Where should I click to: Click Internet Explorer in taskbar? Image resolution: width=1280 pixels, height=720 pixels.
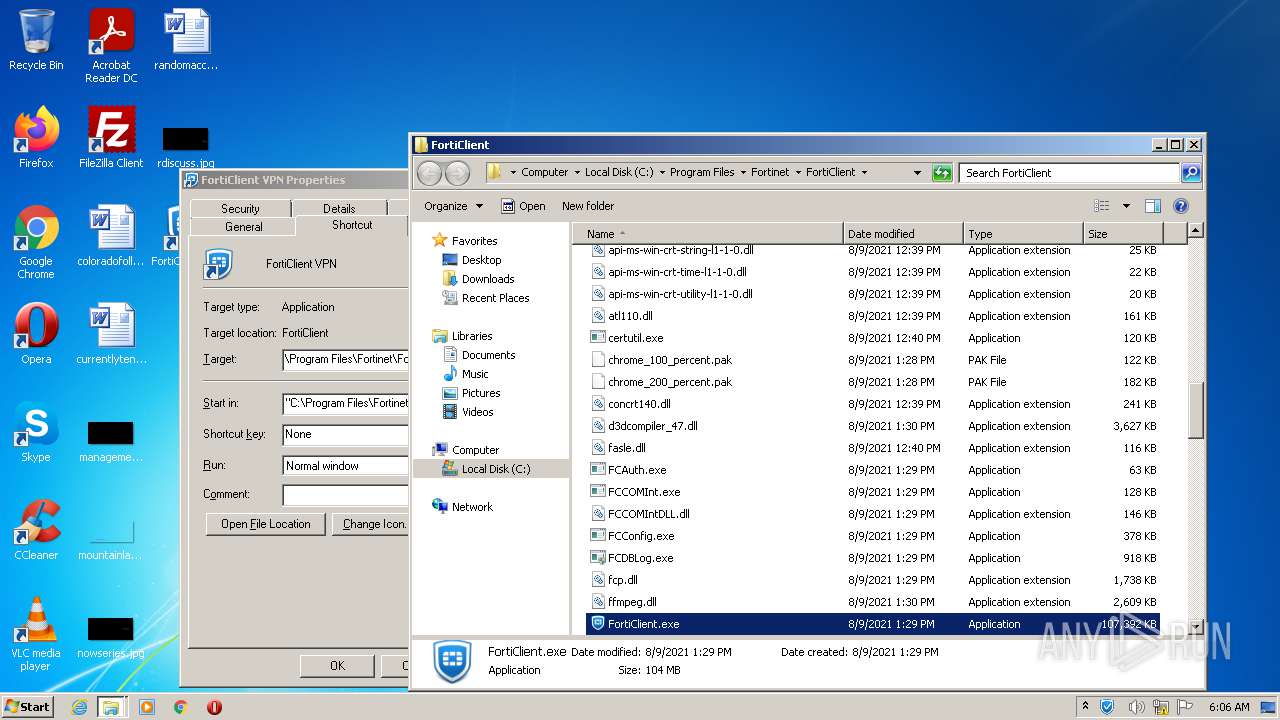click(79, 707)
